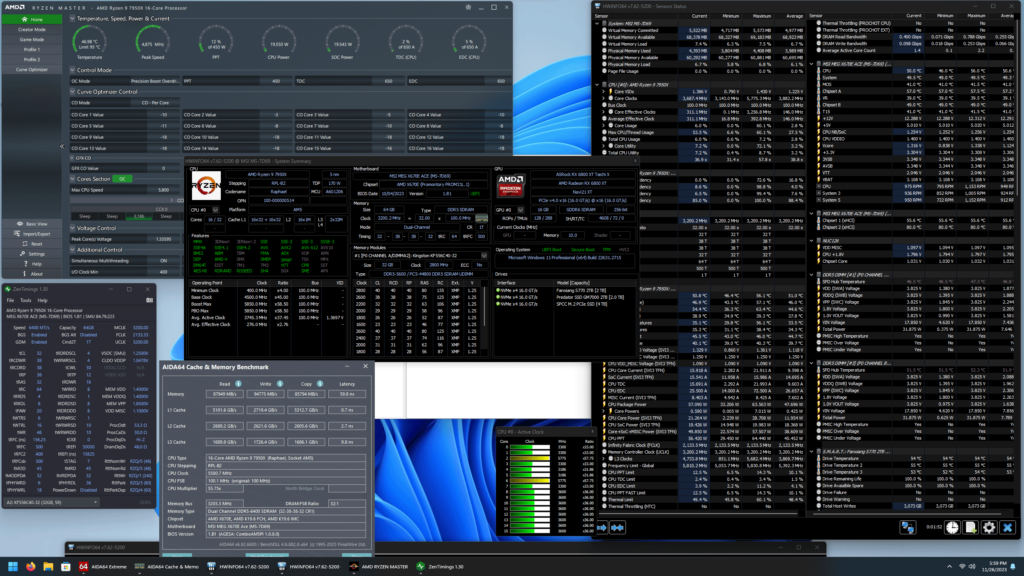
Task: Open ZenTimings Help menu
Action: (x=42, y=300)
